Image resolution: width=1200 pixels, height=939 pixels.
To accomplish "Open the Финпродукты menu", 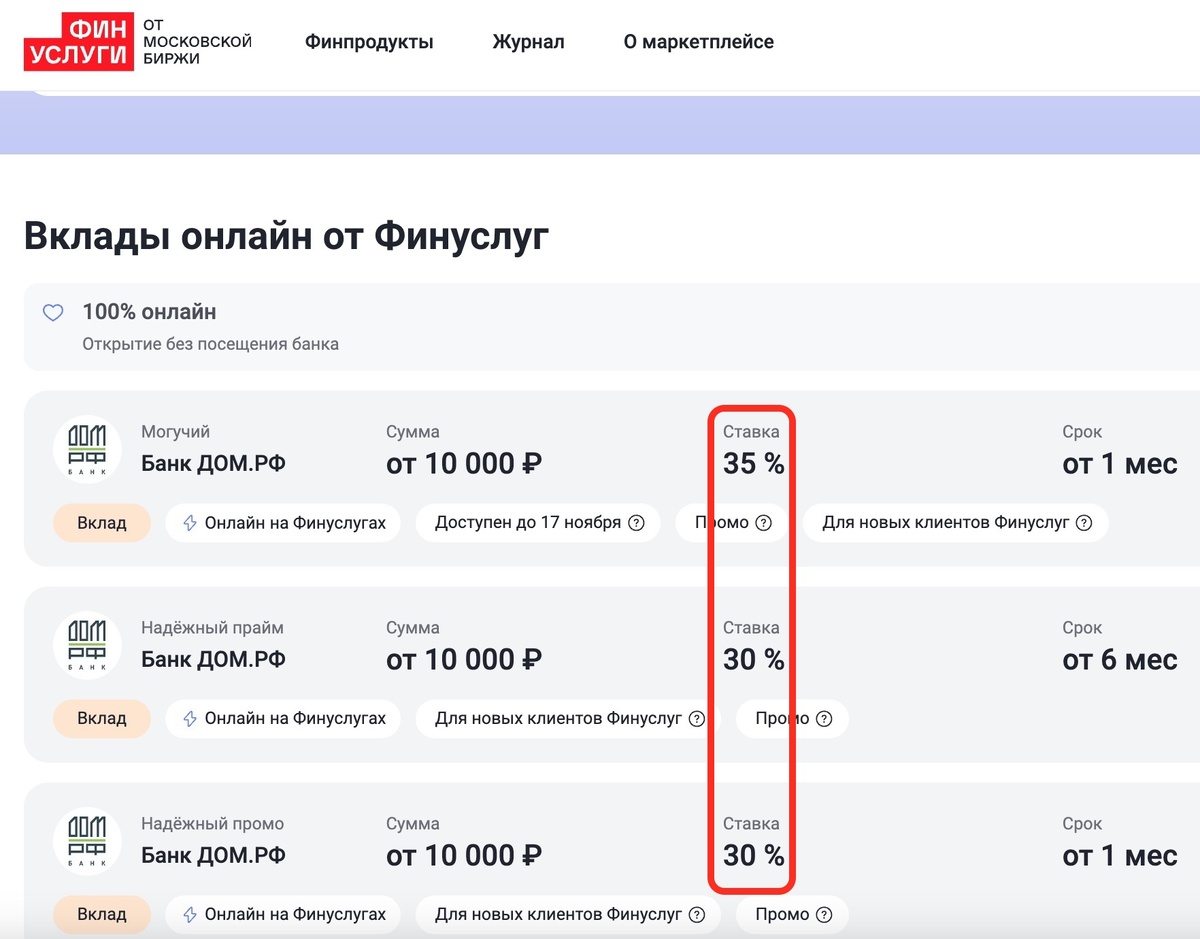I will coord(369,42).
